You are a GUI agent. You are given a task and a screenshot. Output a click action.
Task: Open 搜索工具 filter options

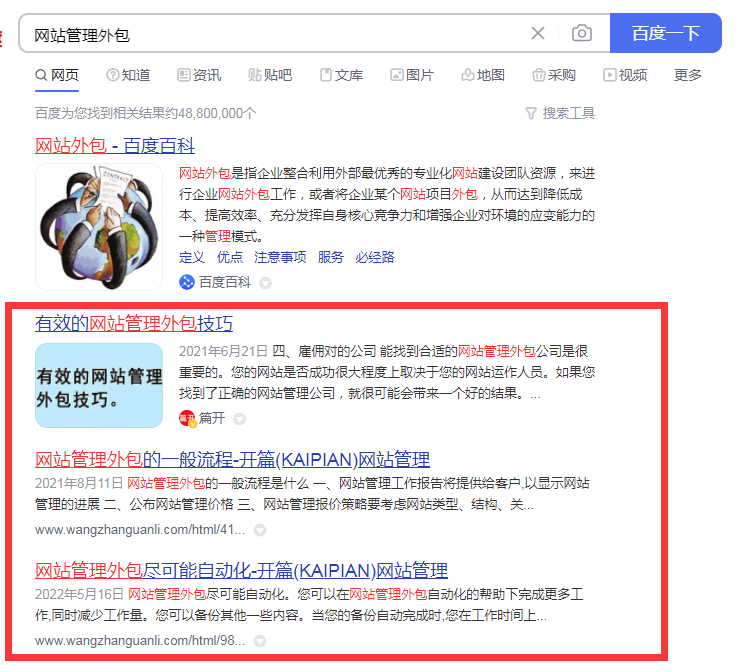(x=569, y=113)
